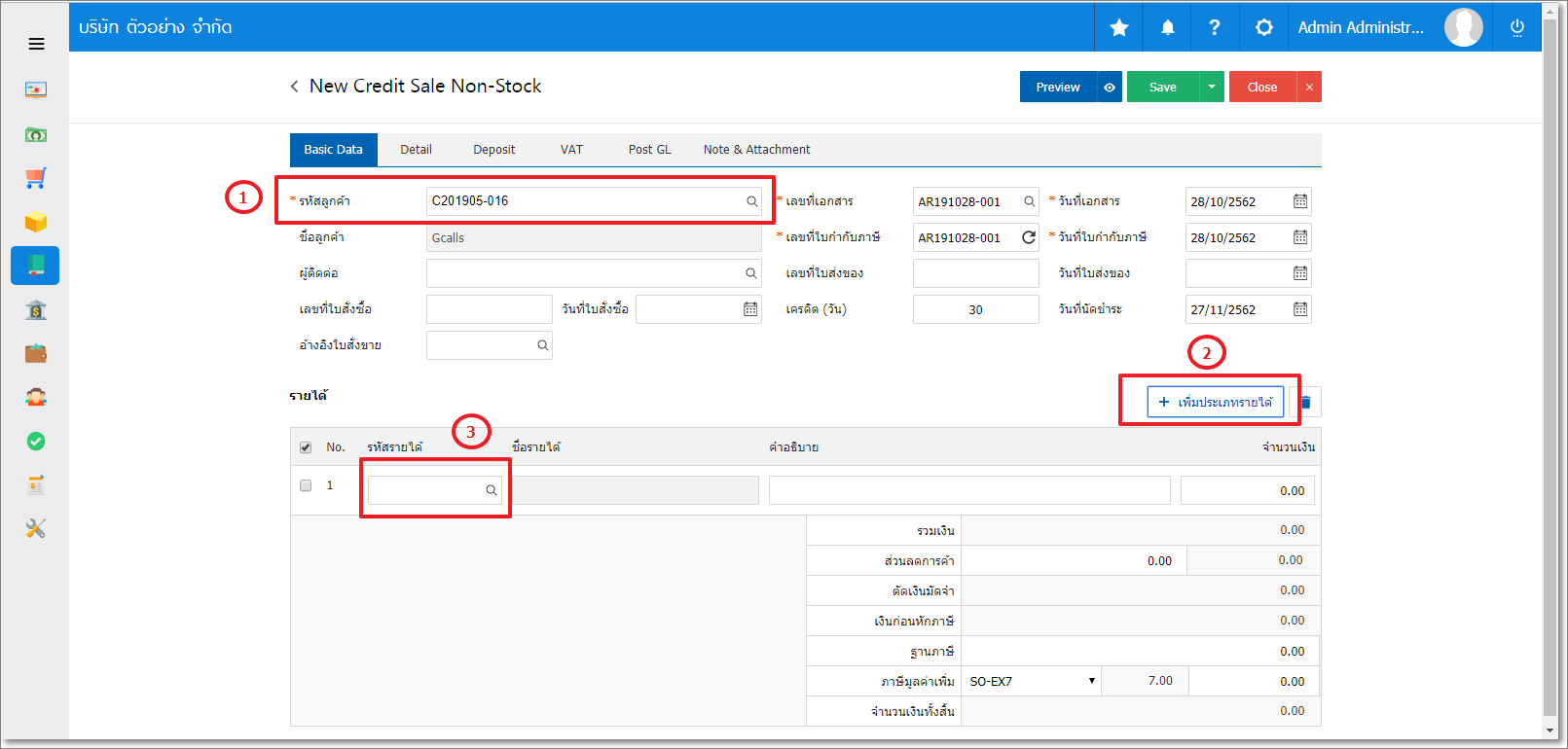Search contact person with magnifier icon
This screenshot has width=1568, height=749.
[751, 273]
